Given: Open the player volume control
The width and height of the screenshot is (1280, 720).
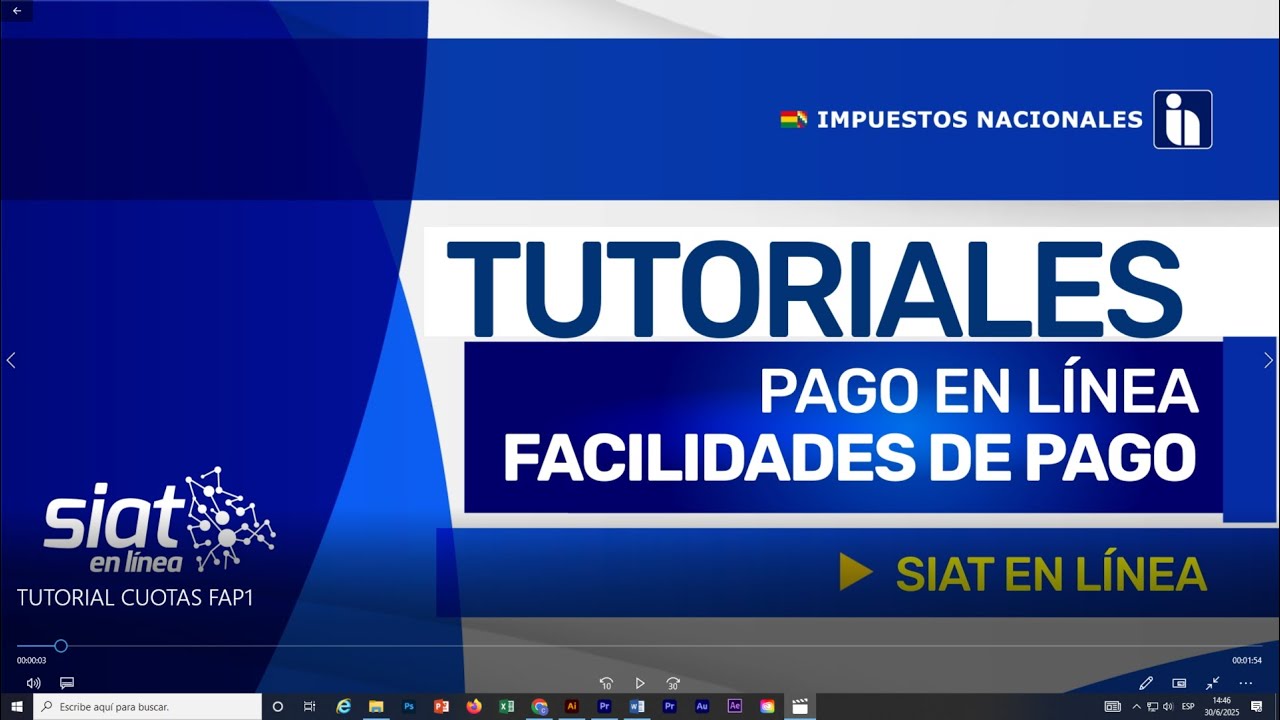Looking at the screenshot, I should 33,683.
